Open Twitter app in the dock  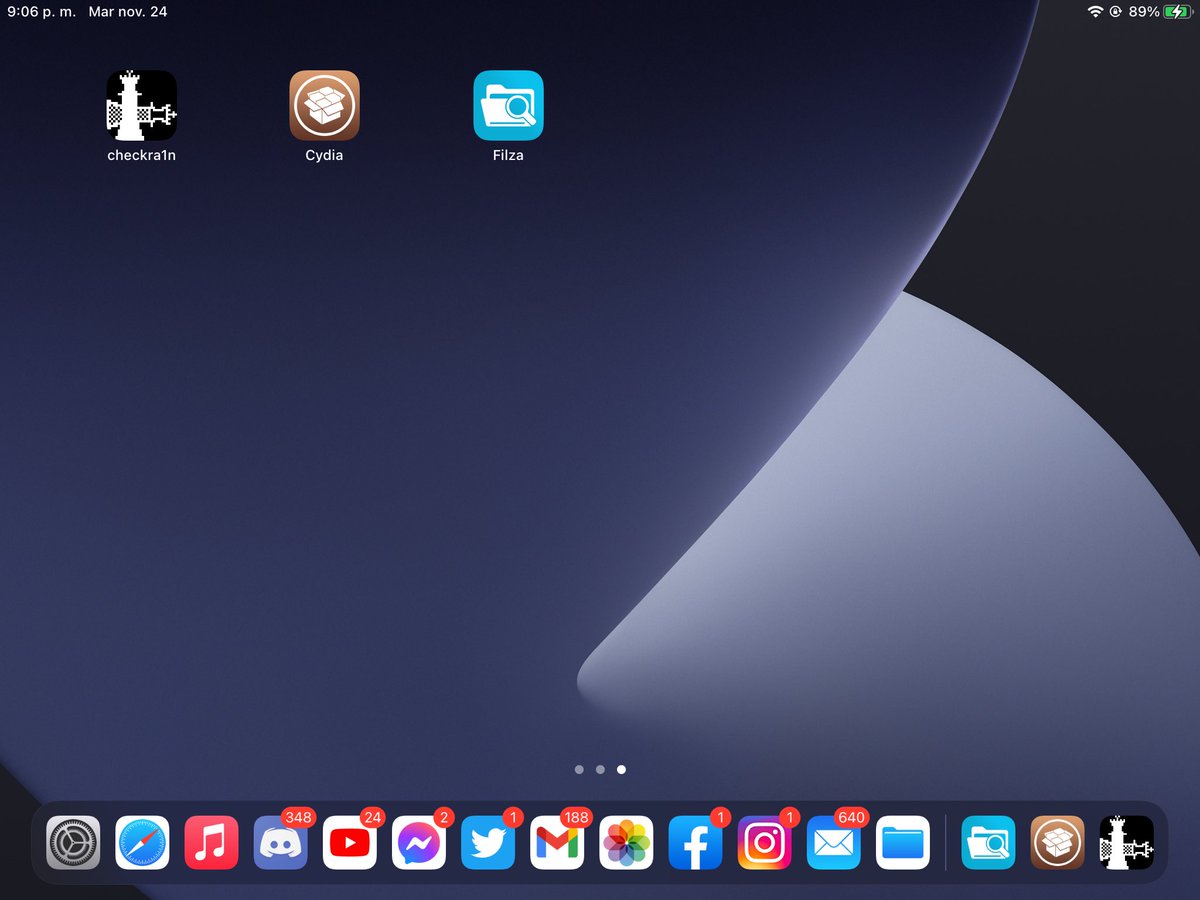pos(487,843)
